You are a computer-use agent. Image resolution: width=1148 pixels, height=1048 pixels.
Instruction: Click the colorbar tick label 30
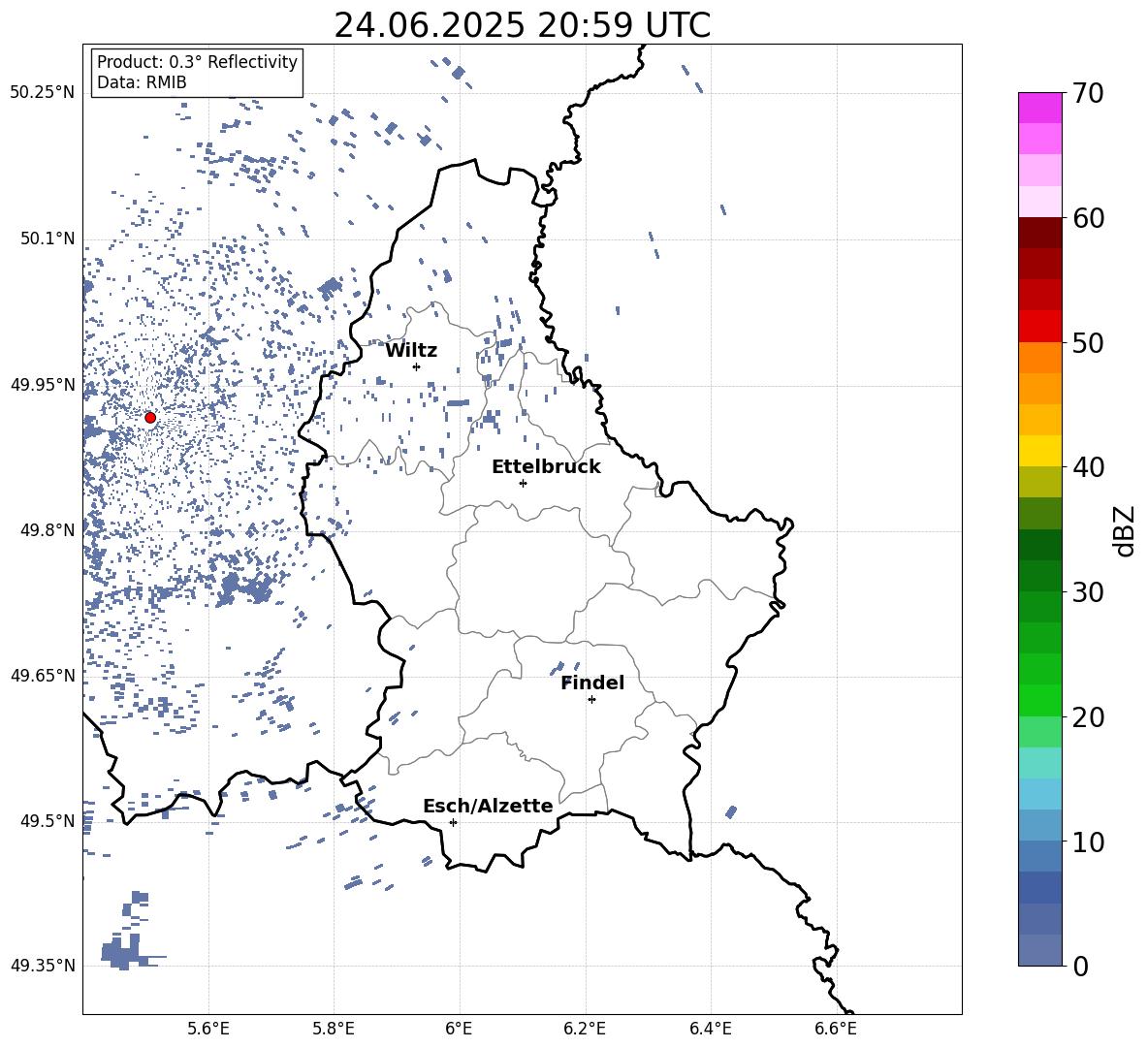click(x=1088, y=592)
